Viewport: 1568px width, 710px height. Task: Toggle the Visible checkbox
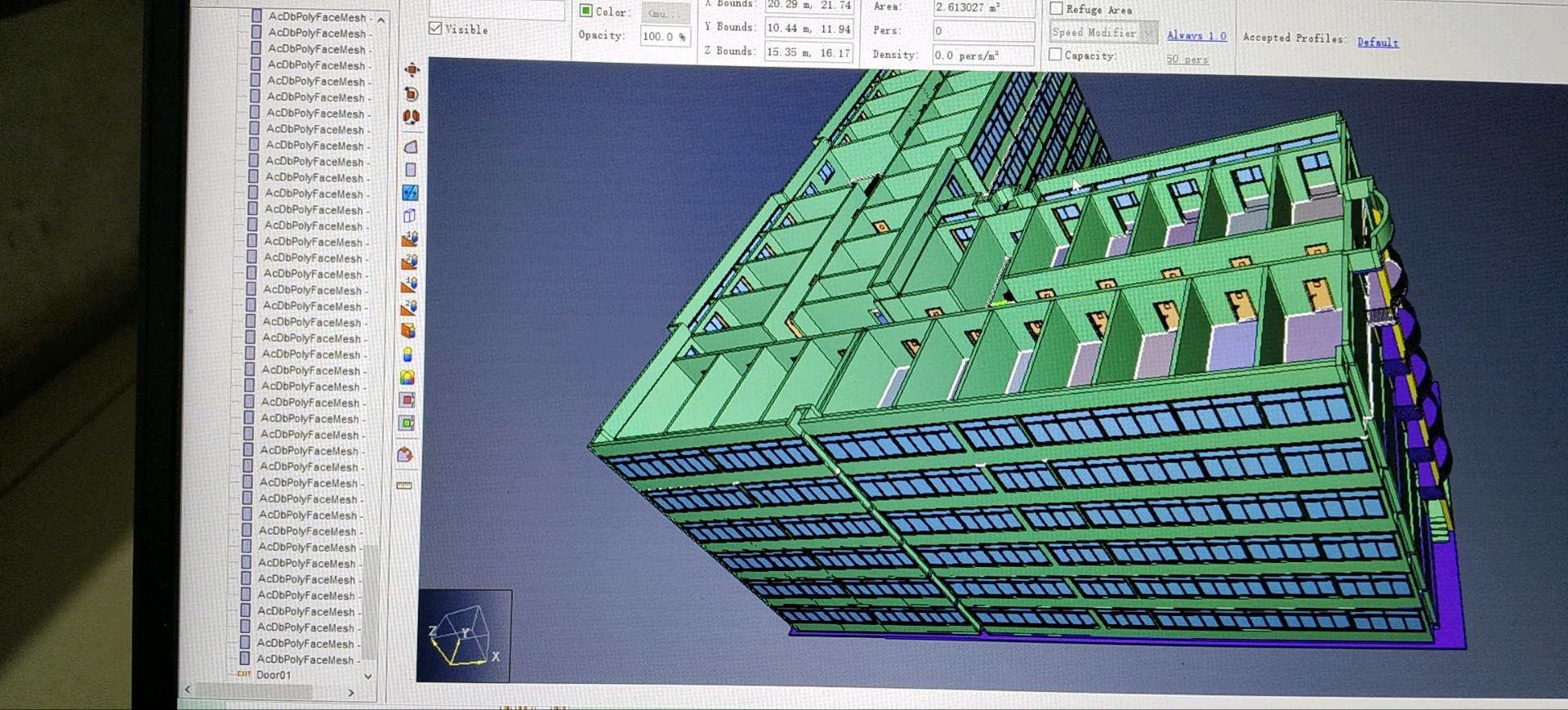(x=435, y=29)
